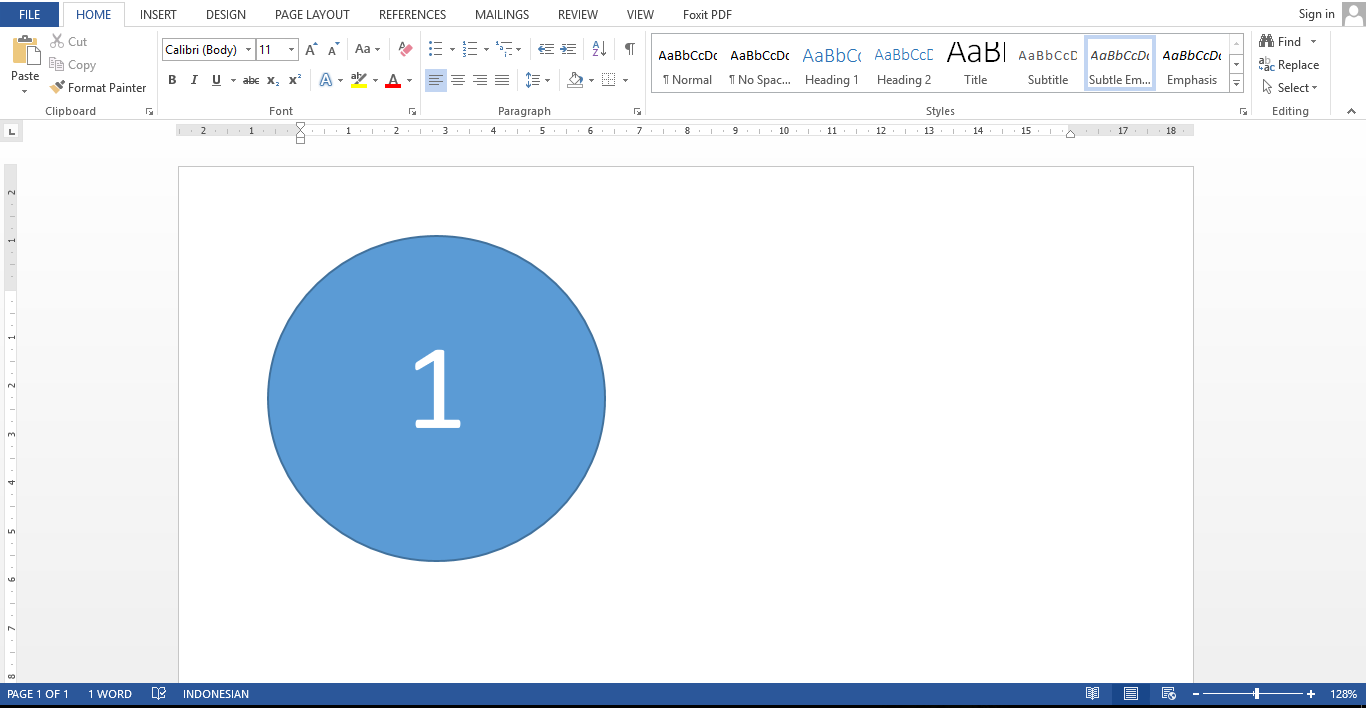Open the font color picker

409,80
